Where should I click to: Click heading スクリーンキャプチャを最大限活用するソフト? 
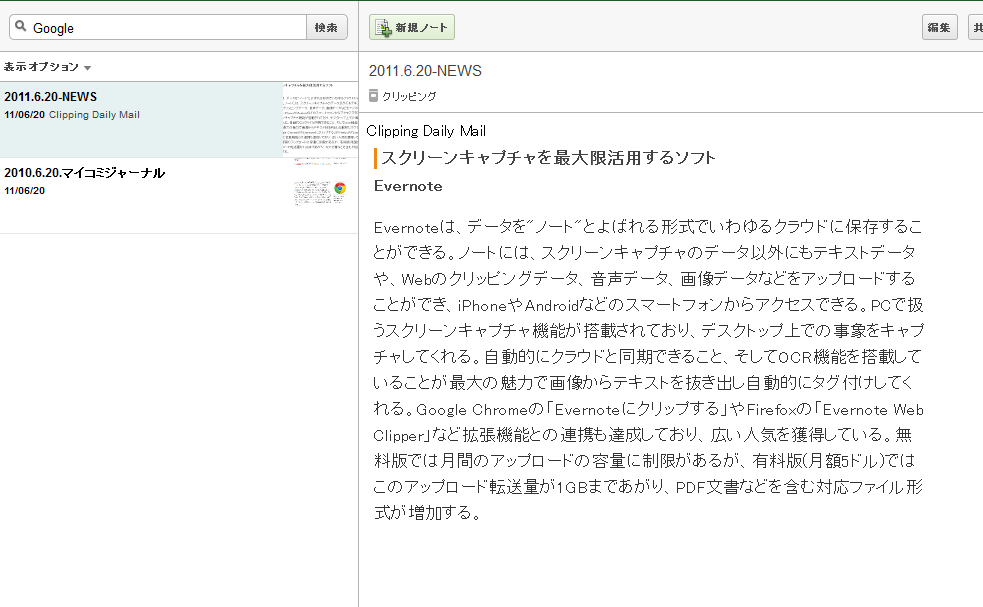coord(548,158)
